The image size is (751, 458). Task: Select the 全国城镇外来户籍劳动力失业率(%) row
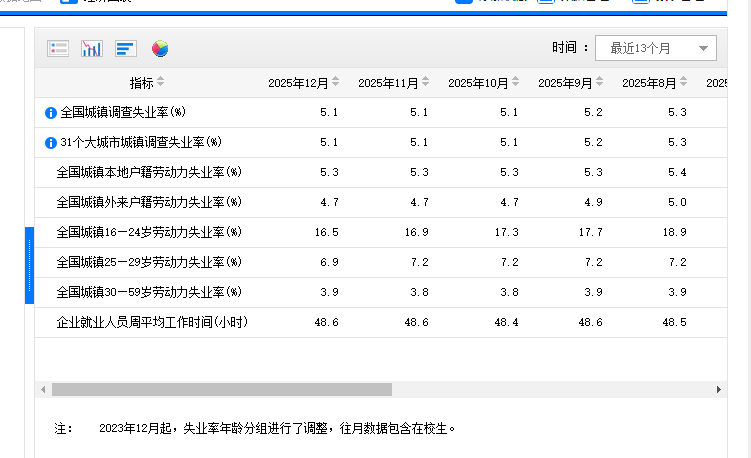(x=381, y=202)
